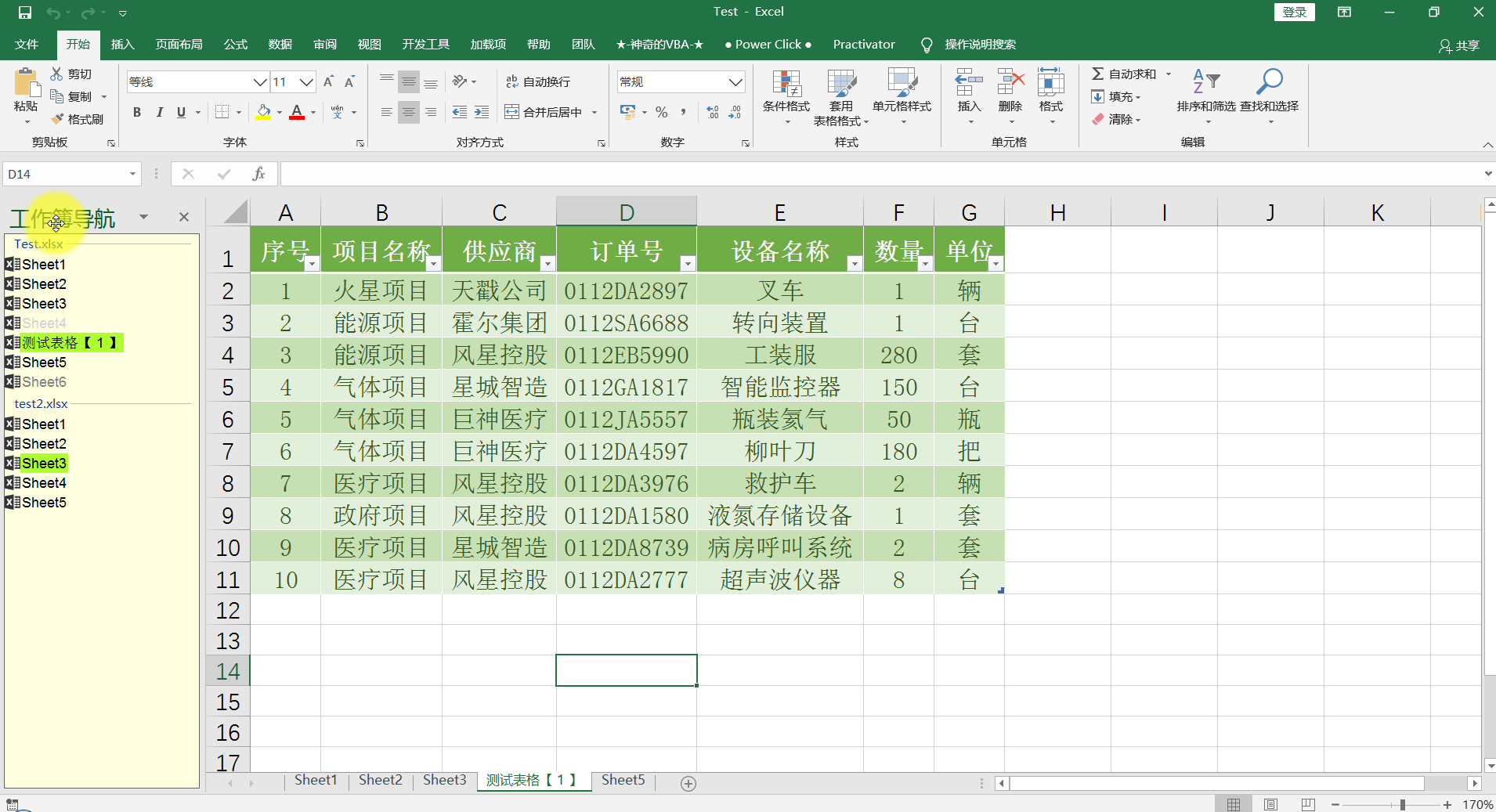Decrease font size with small A

349,81
